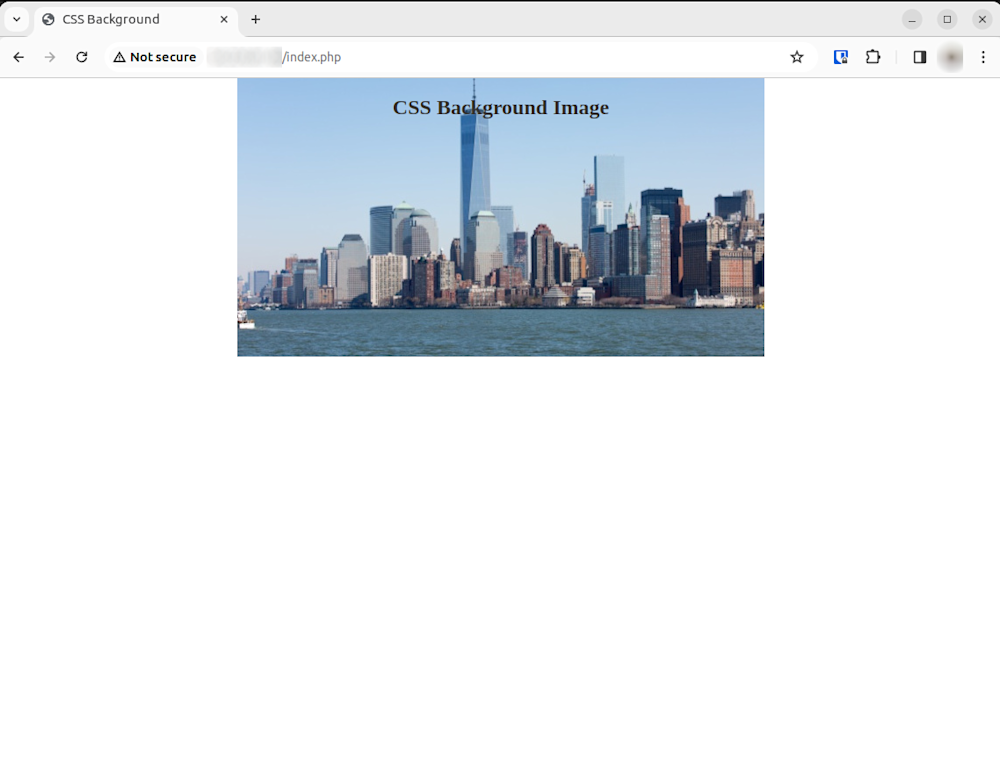Close the browser window

tap(982, 19)
